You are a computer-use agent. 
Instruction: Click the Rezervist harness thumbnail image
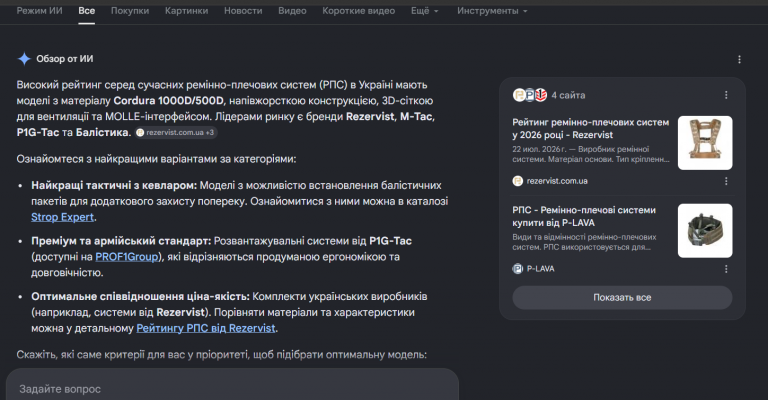(x=705, y=143)
